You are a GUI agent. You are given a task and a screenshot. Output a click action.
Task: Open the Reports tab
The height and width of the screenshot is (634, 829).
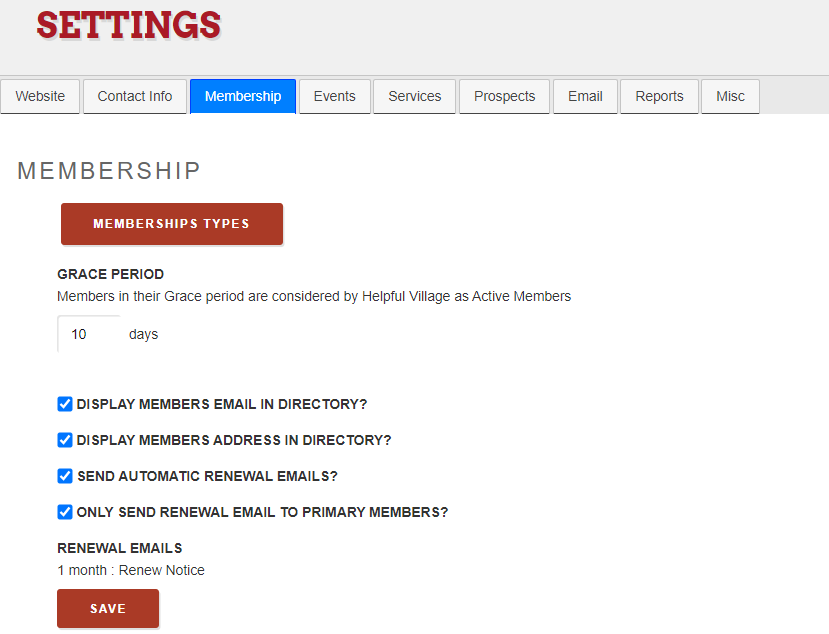659,96
